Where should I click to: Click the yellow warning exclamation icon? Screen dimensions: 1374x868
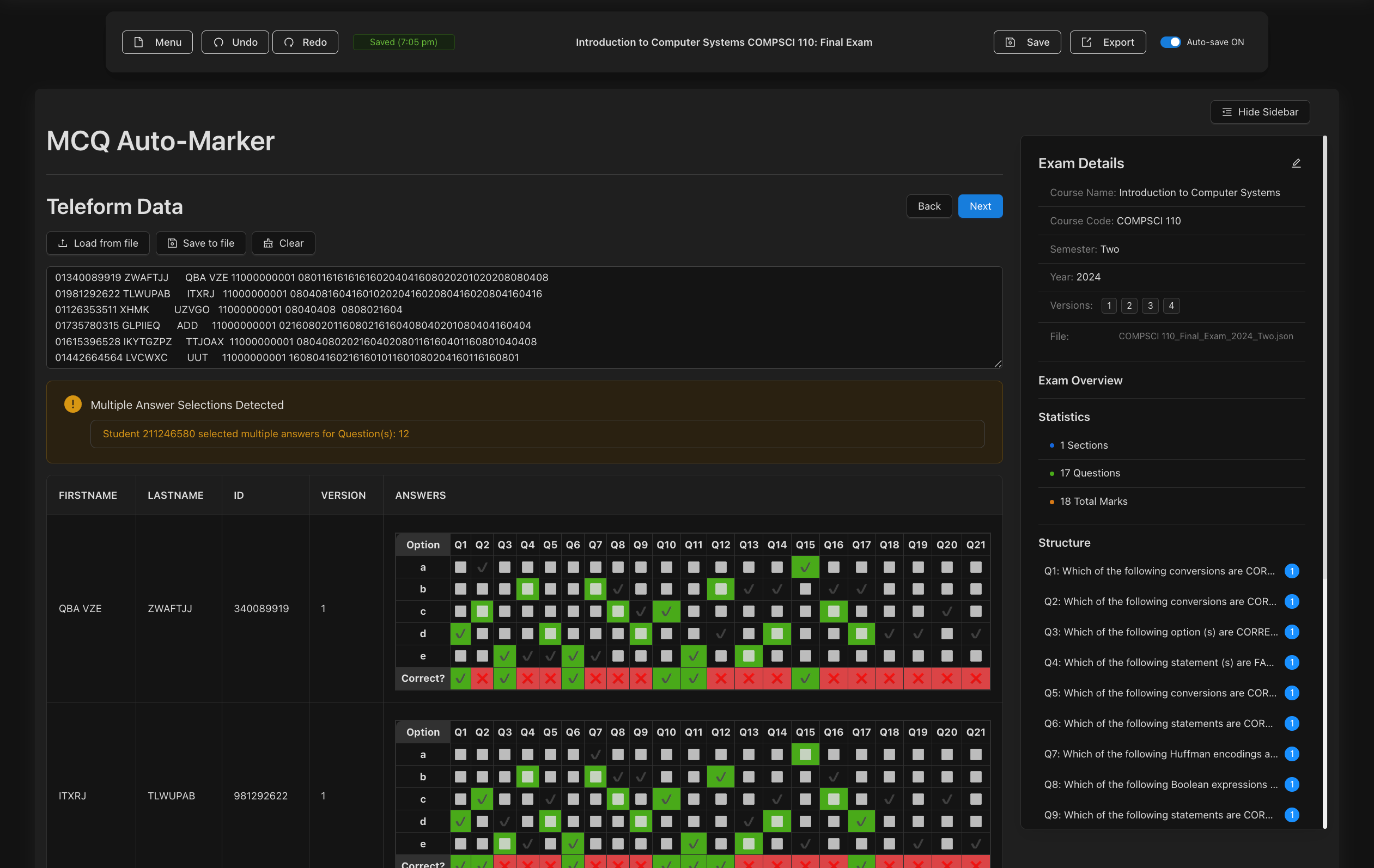point(72,404)
